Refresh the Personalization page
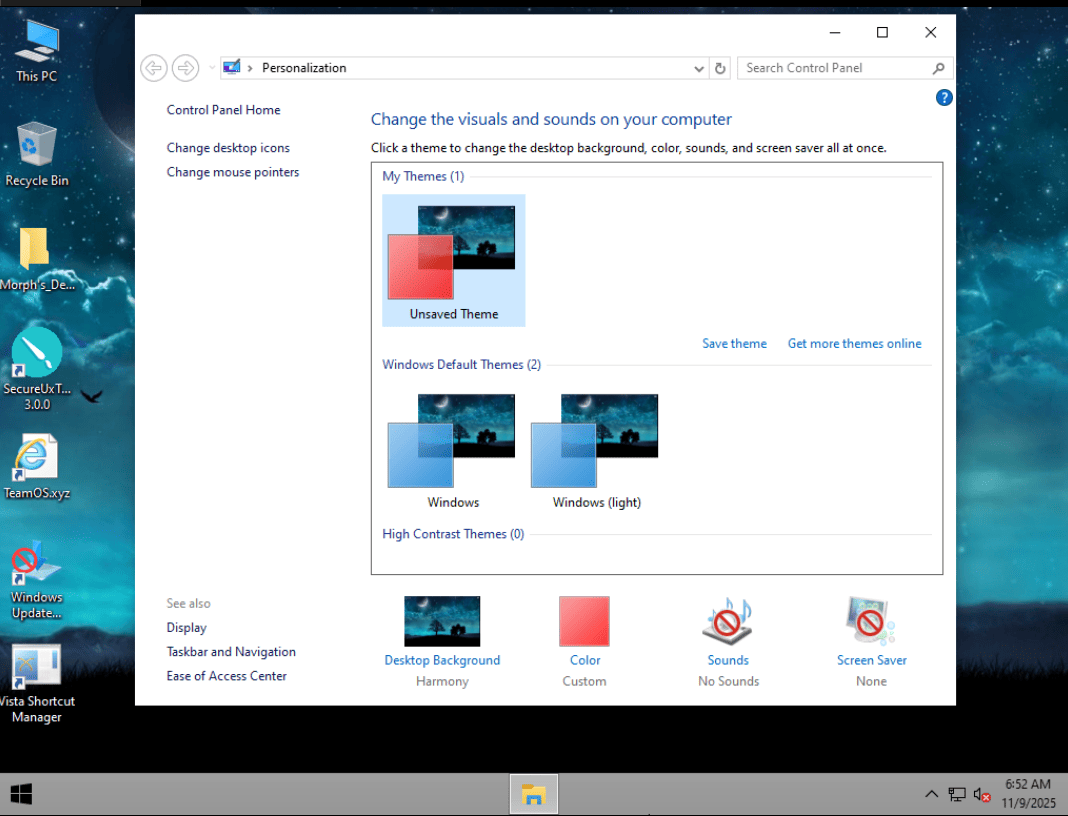 [720, 68]
